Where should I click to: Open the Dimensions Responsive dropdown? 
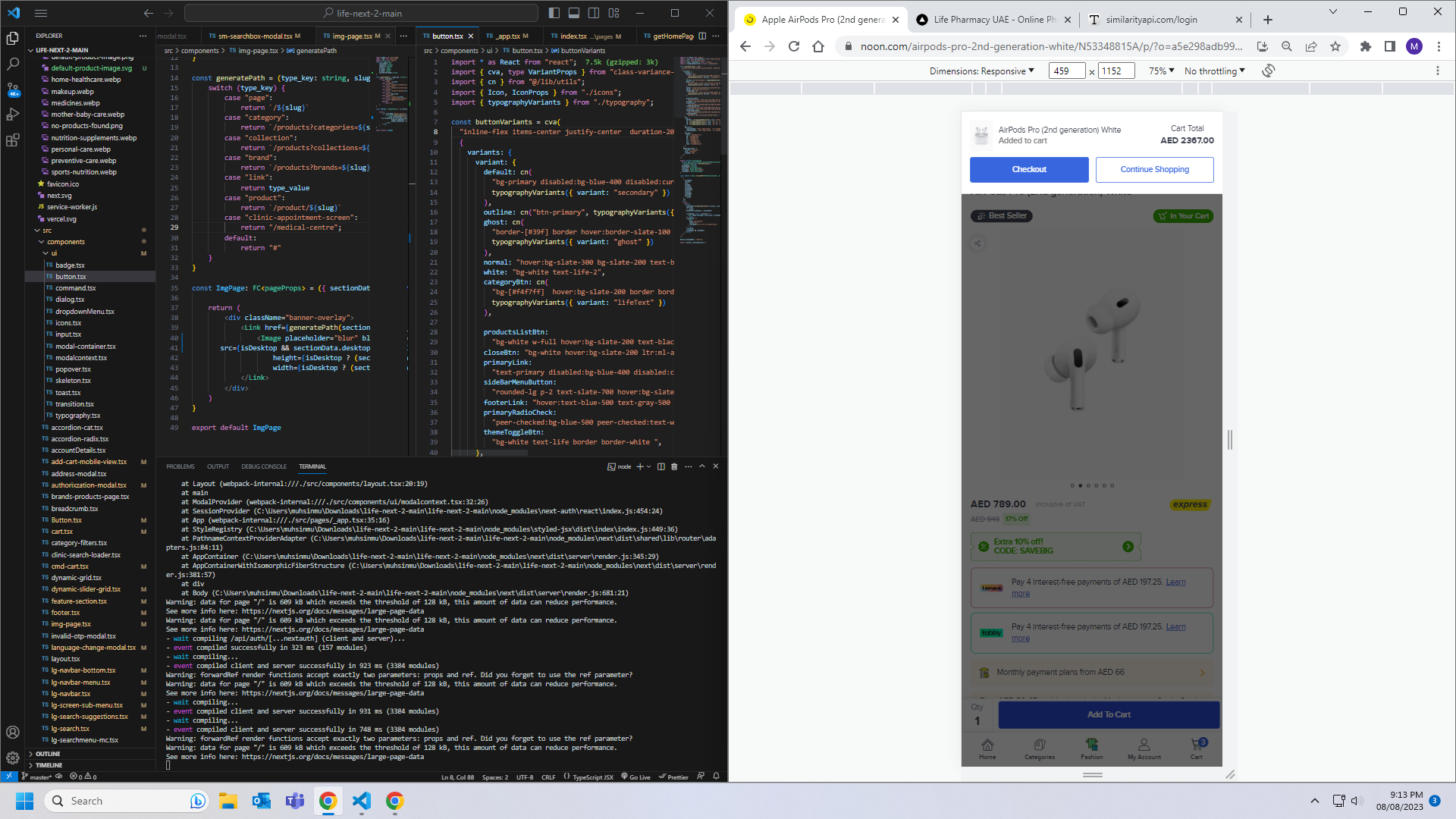tap(981, 71)
